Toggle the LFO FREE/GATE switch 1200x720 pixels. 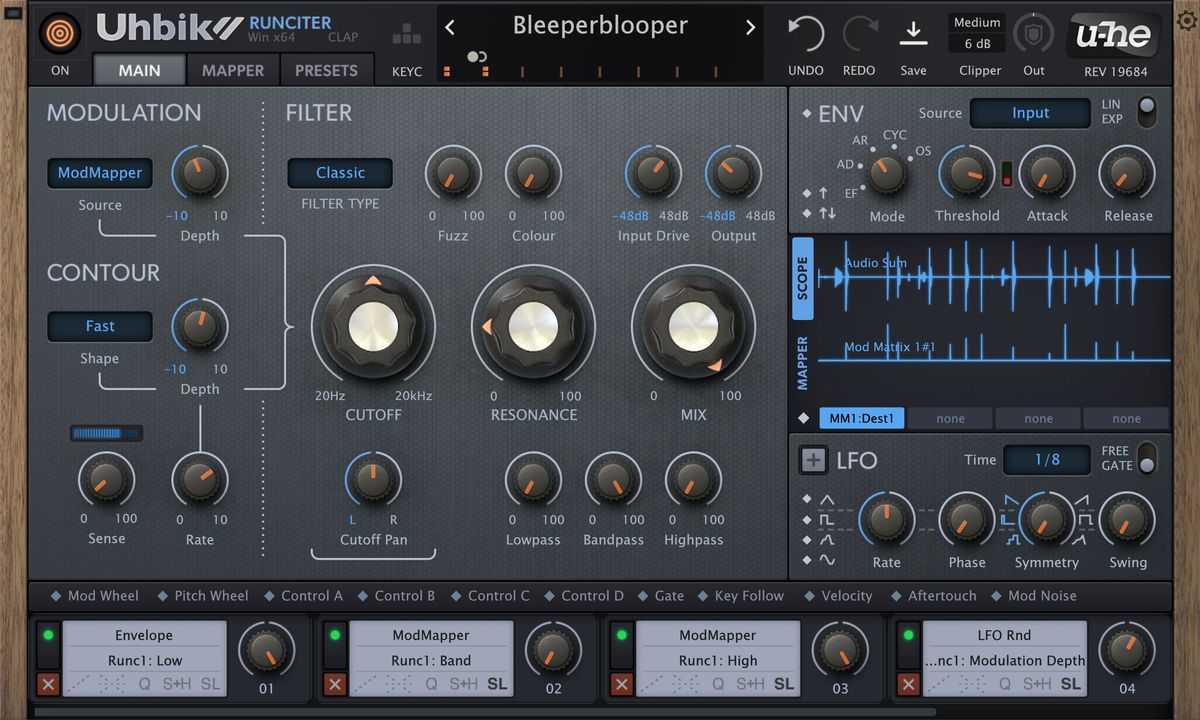pos(1146,458)
